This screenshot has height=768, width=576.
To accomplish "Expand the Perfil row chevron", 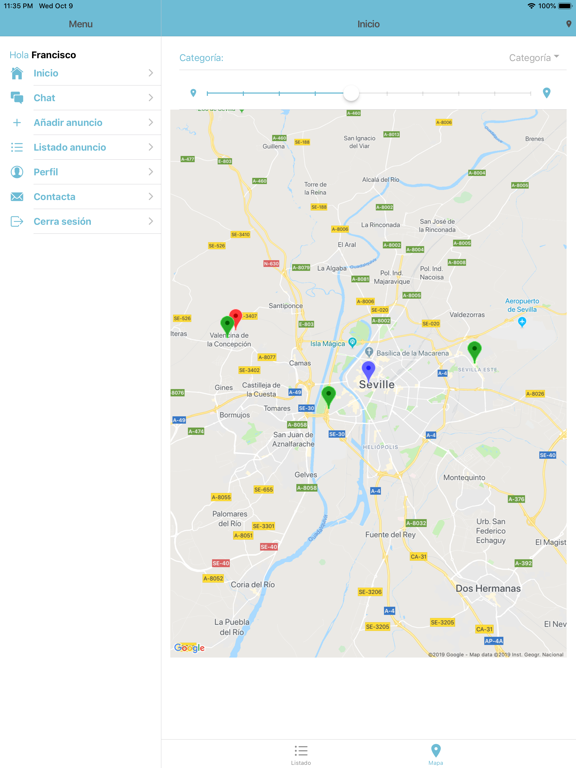I will [151, 172].
